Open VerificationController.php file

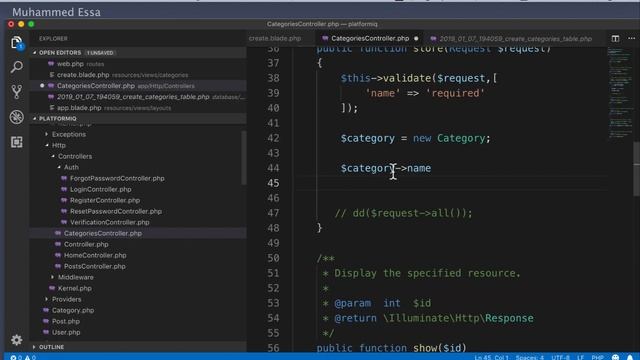[x=109, y=222]
